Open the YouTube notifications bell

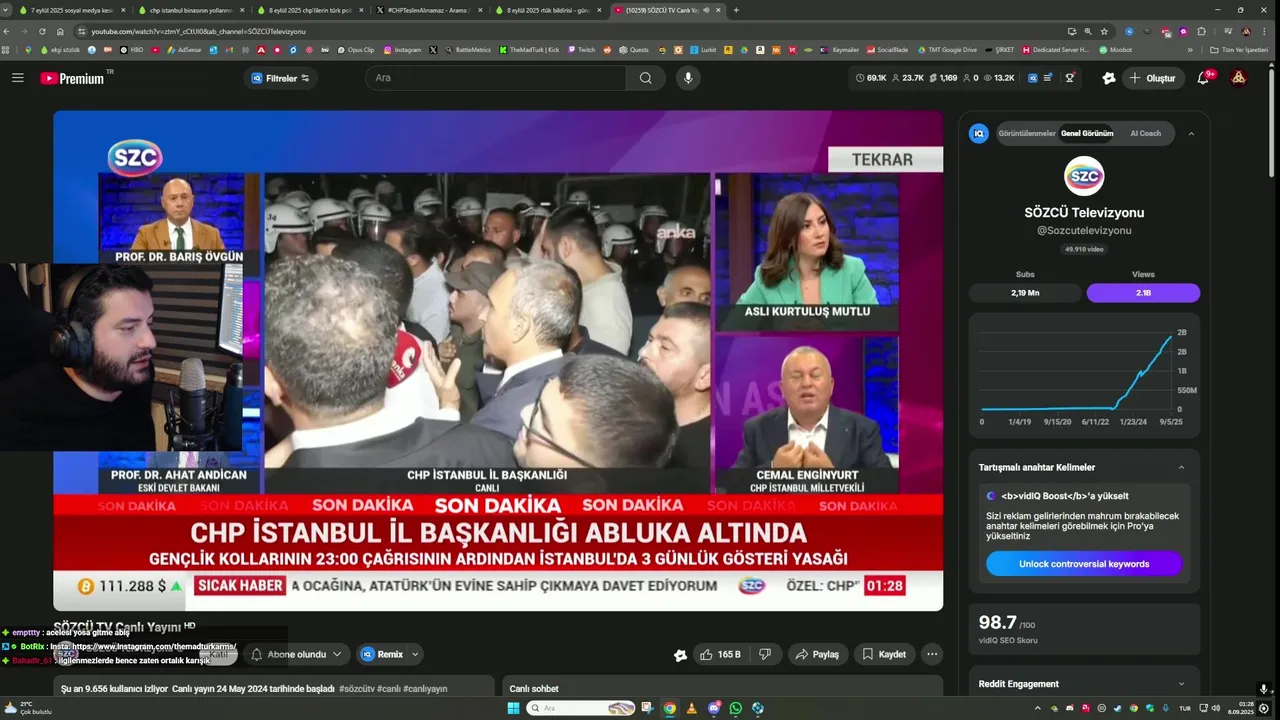[x=1204, y=78]
